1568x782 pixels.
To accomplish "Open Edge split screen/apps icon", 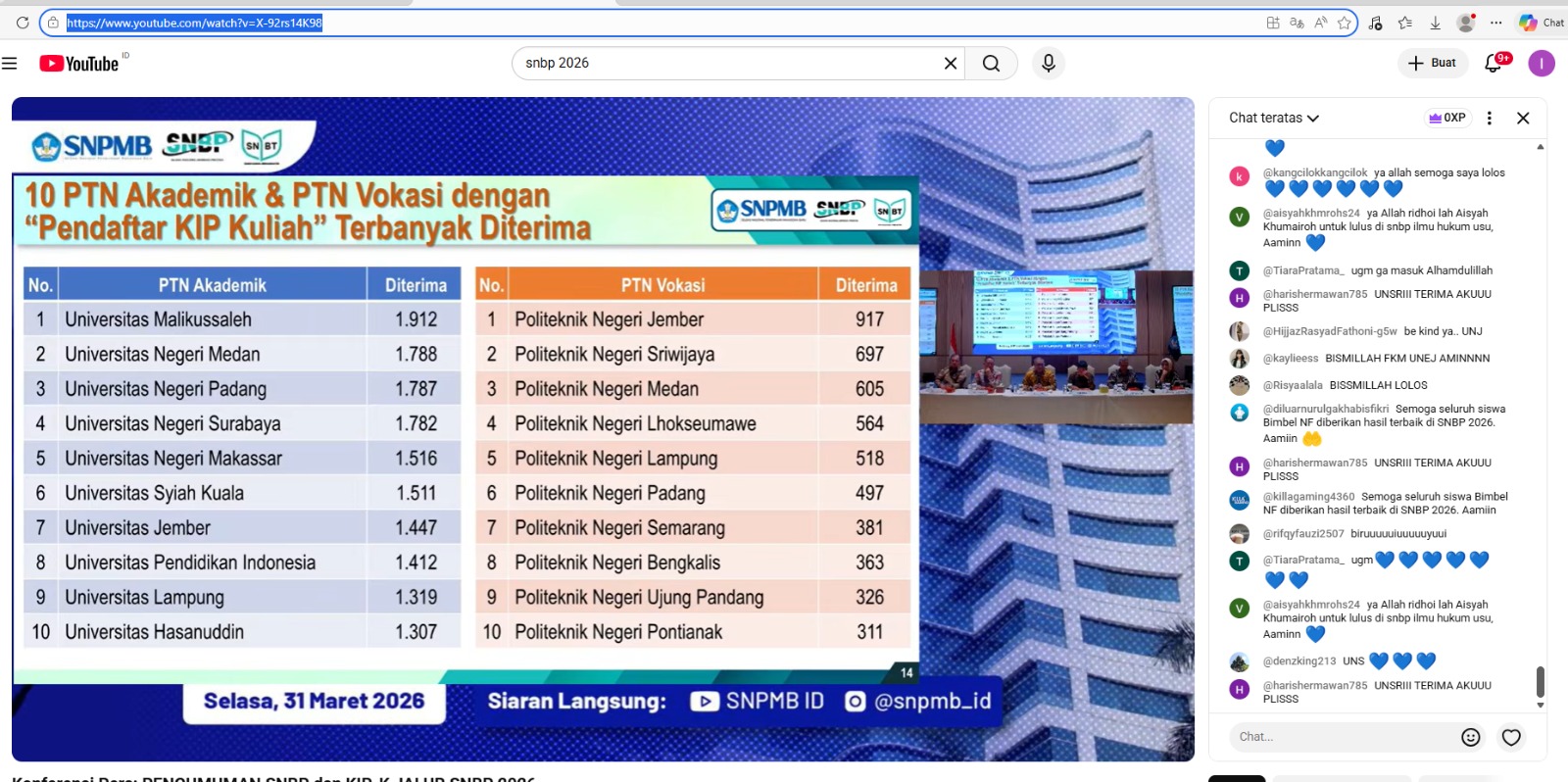I will [1273, 23].
